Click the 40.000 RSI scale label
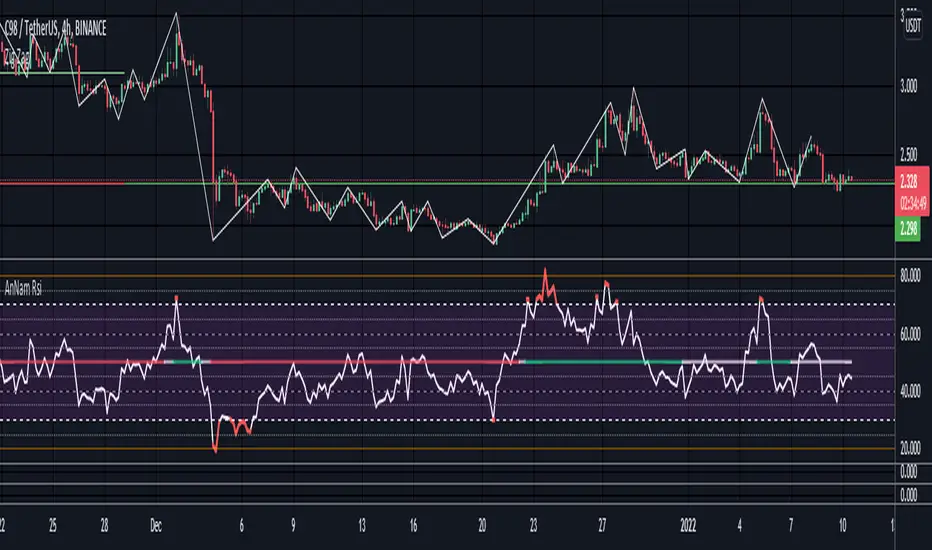The height and width of the screenshot is (550, 932). click(910, 391)
